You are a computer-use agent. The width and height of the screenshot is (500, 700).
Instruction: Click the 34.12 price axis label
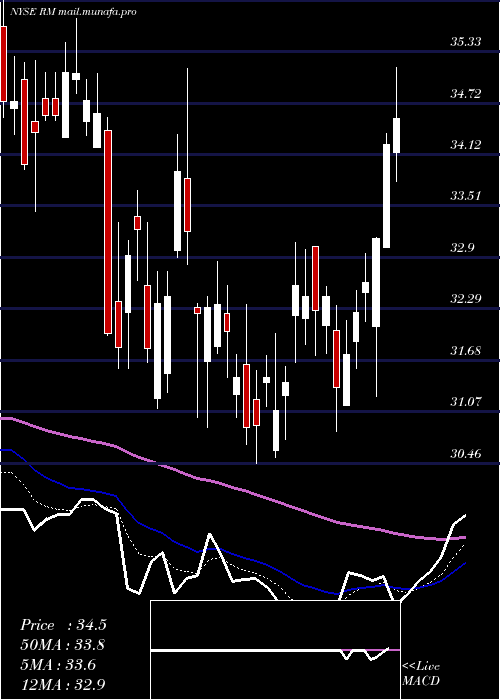[x=466, y=145]
